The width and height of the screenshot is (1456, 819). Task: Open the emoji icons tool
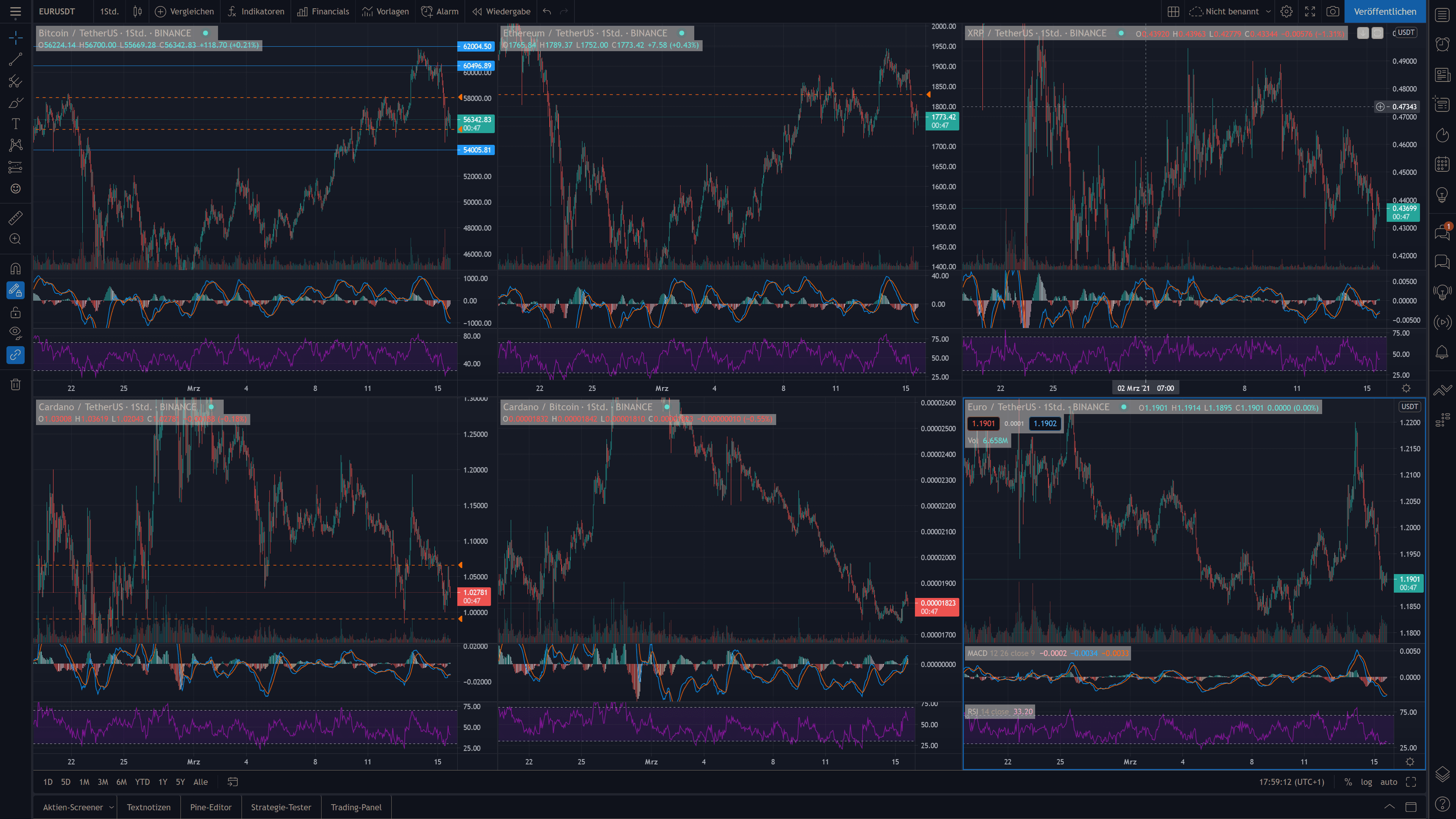point(15,188)
